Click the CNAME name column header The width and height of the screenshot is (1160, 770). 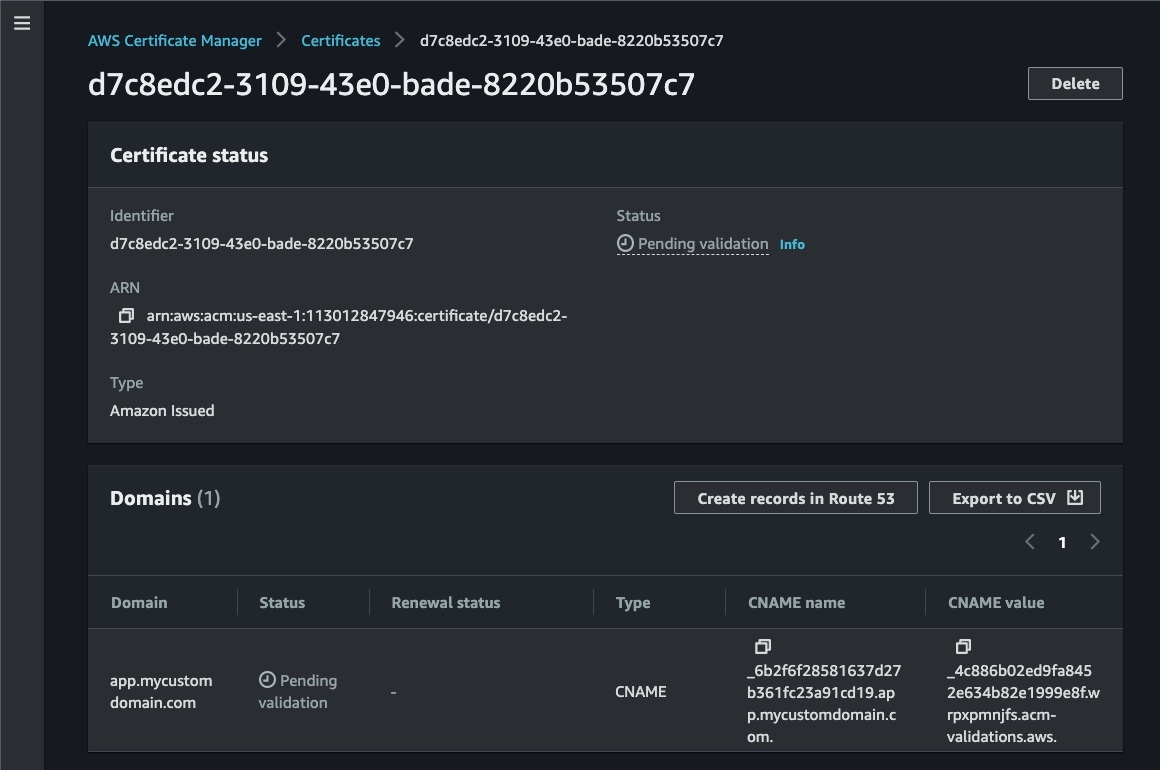pyautogui.click(x=796, y=603)
